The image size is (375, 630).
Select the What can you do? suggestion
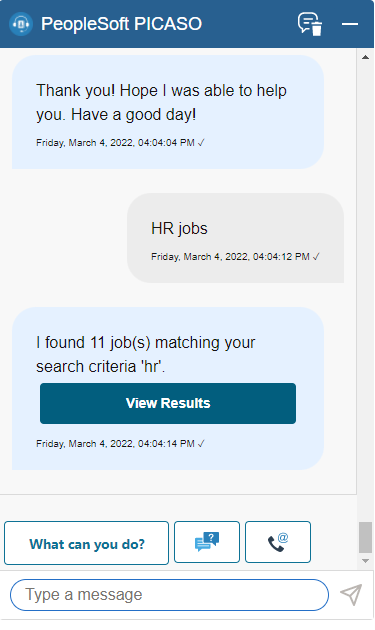tap(86, 543)
